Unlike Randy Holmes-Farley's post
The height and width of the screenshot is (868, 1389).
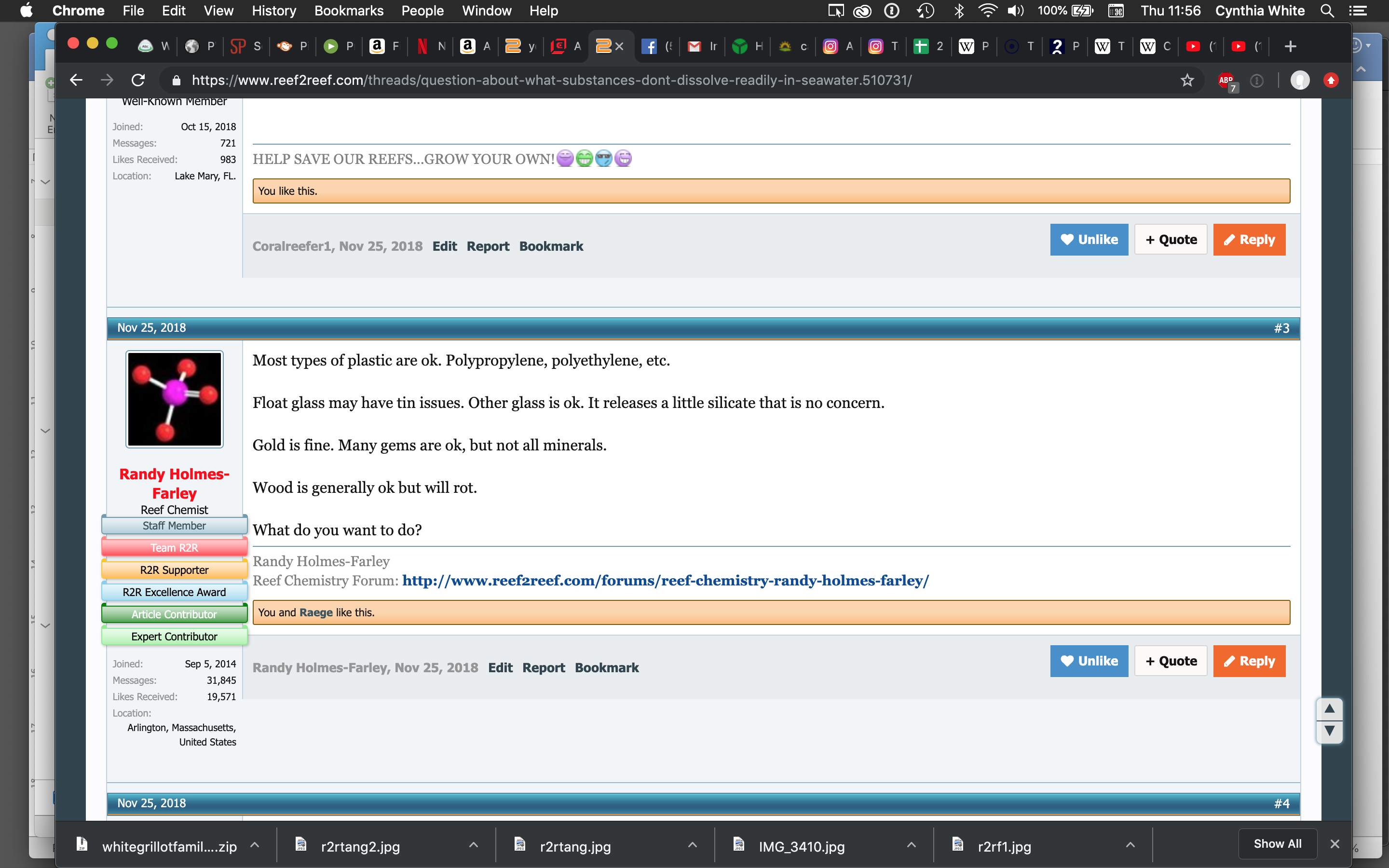(1089, 661)
